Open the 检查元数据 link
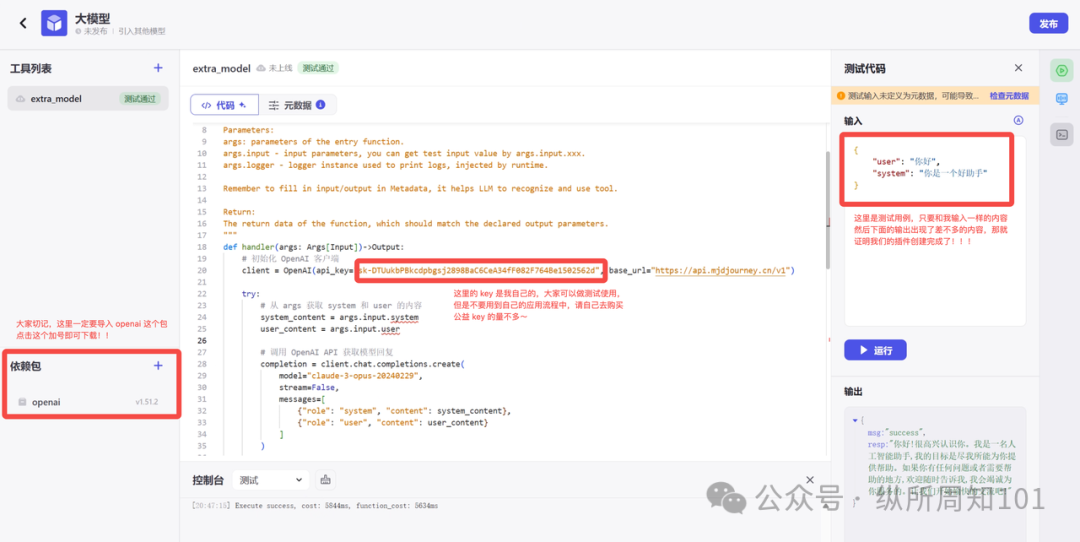 [x=1008, y=96]
